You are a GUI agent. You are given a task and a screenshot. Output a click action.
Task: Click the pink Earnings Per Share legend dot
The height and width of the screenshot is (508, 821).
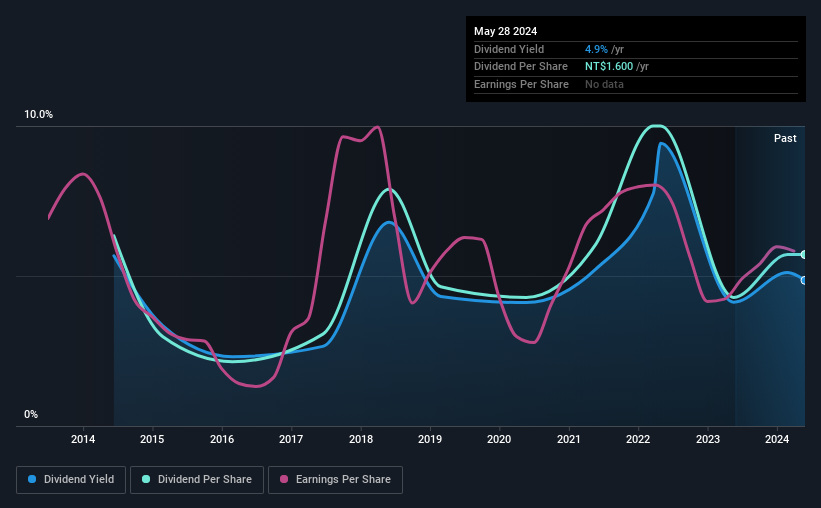coord(284,479)
